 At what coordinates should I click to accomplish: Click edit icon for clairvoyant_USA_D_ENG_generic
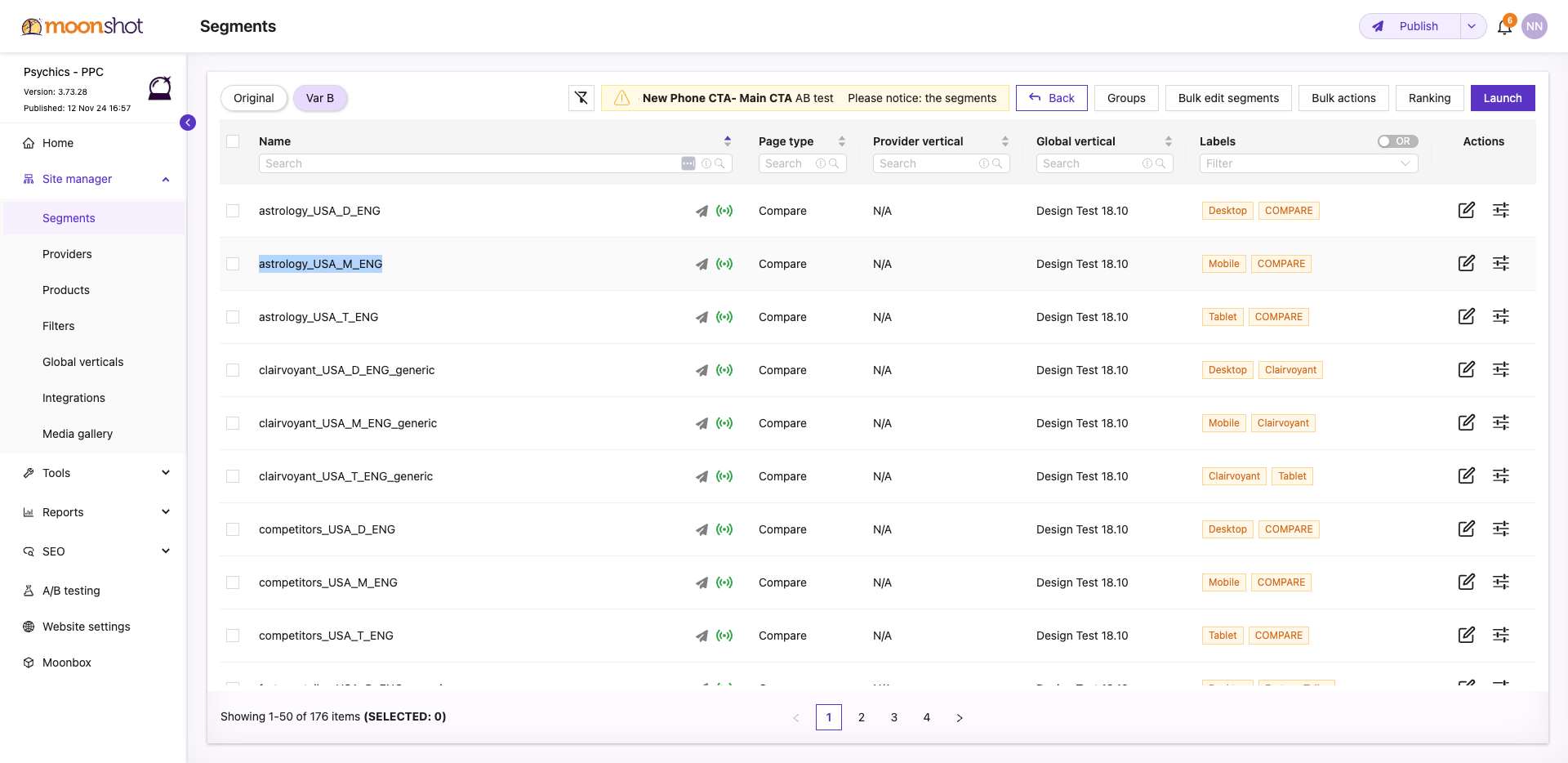[x=1467, y=369]
